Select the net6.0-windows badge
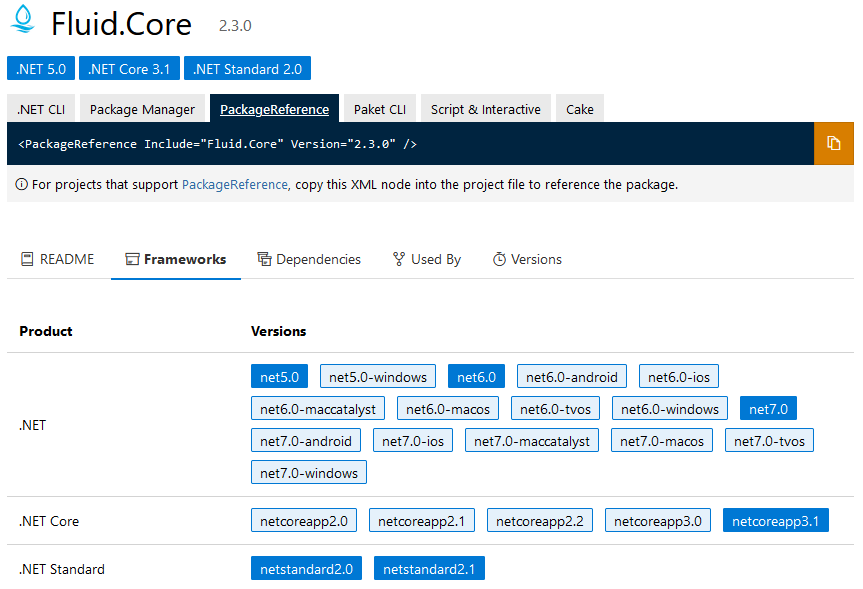This screenshot has height=589, width=863. pos(670,408)
